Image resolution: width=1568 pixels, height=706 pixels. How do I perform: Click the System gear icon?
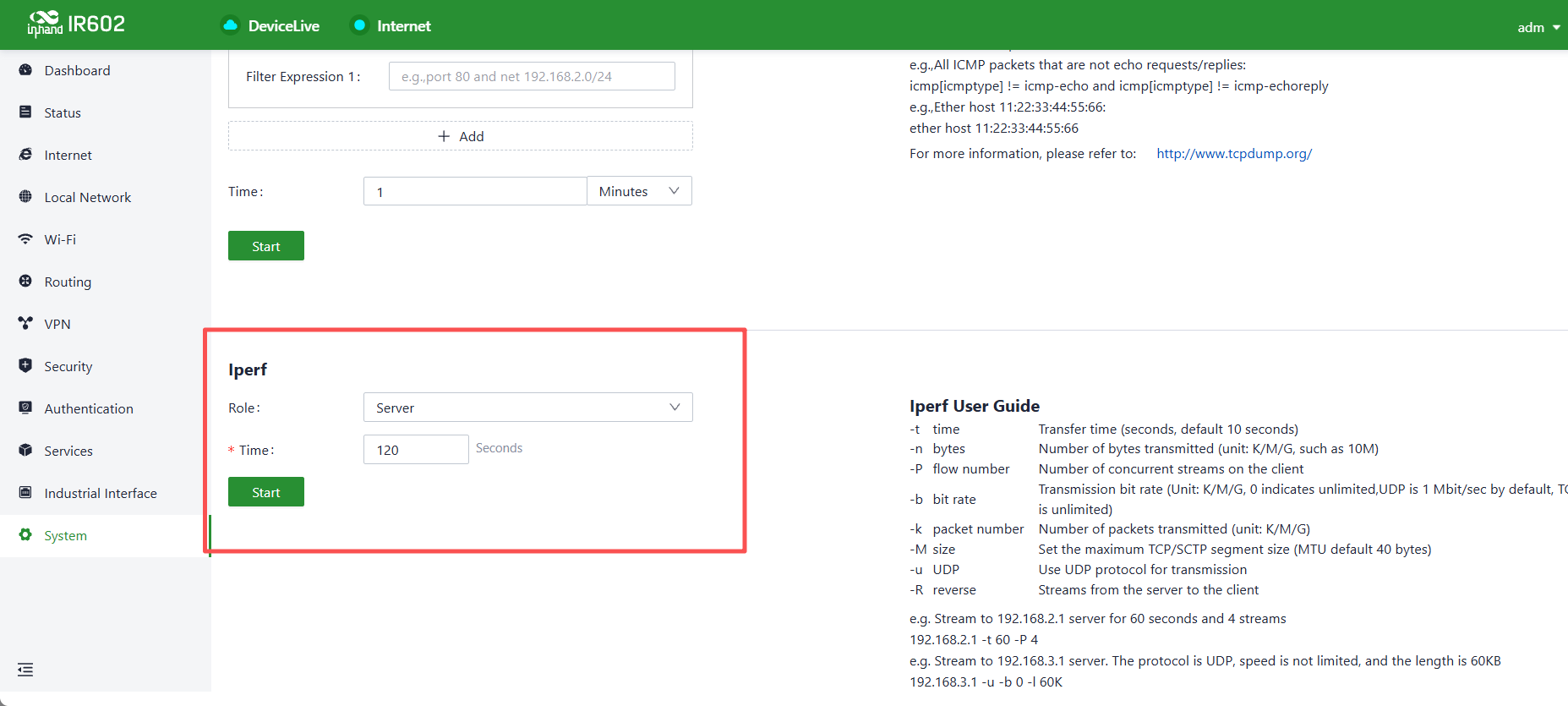[25, 535]
